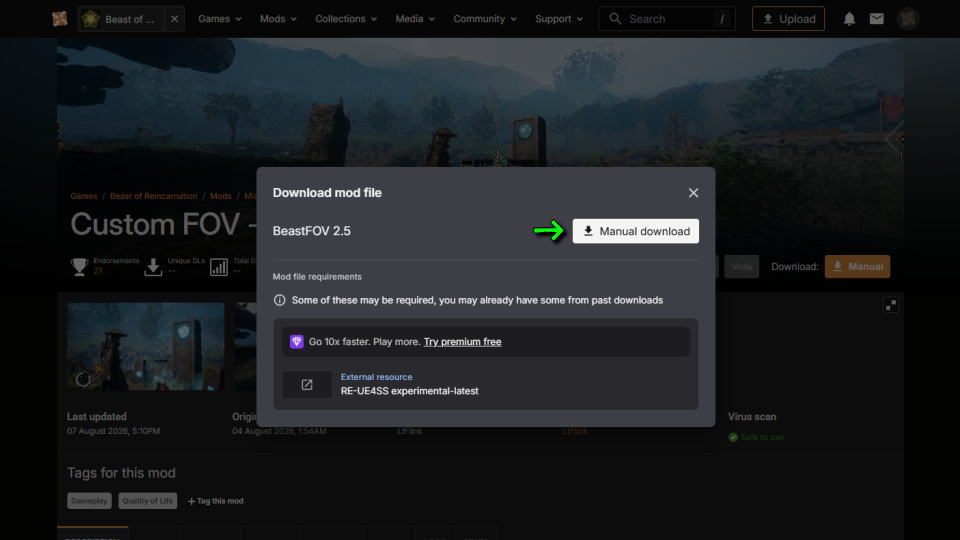Expand the Mods menu
Image resolution: width=960 pixels, height=540 pixels.
278,19
